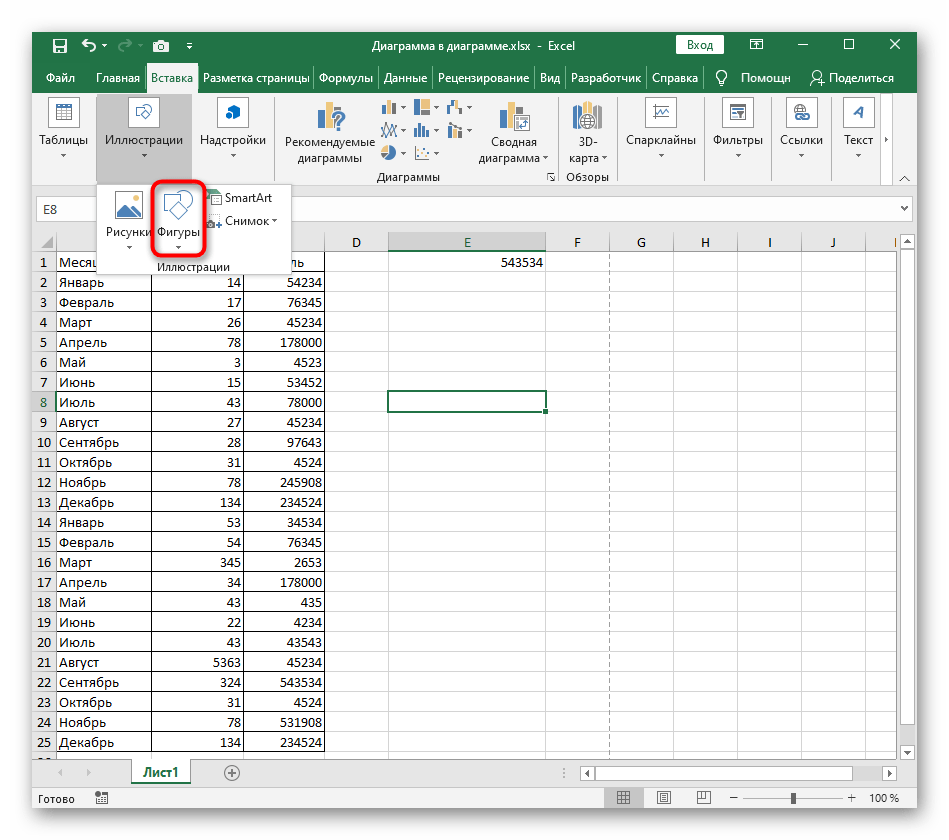949x840 pixels.
Task: Select row 12 header
Action: coord(44,483)
